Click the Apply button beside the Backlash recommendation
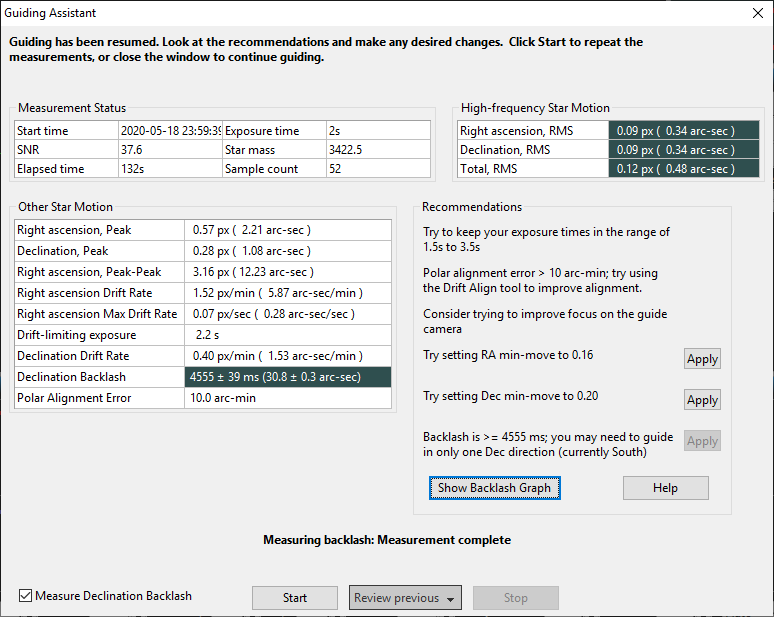The image size is (774, 617). pos(702,441)
